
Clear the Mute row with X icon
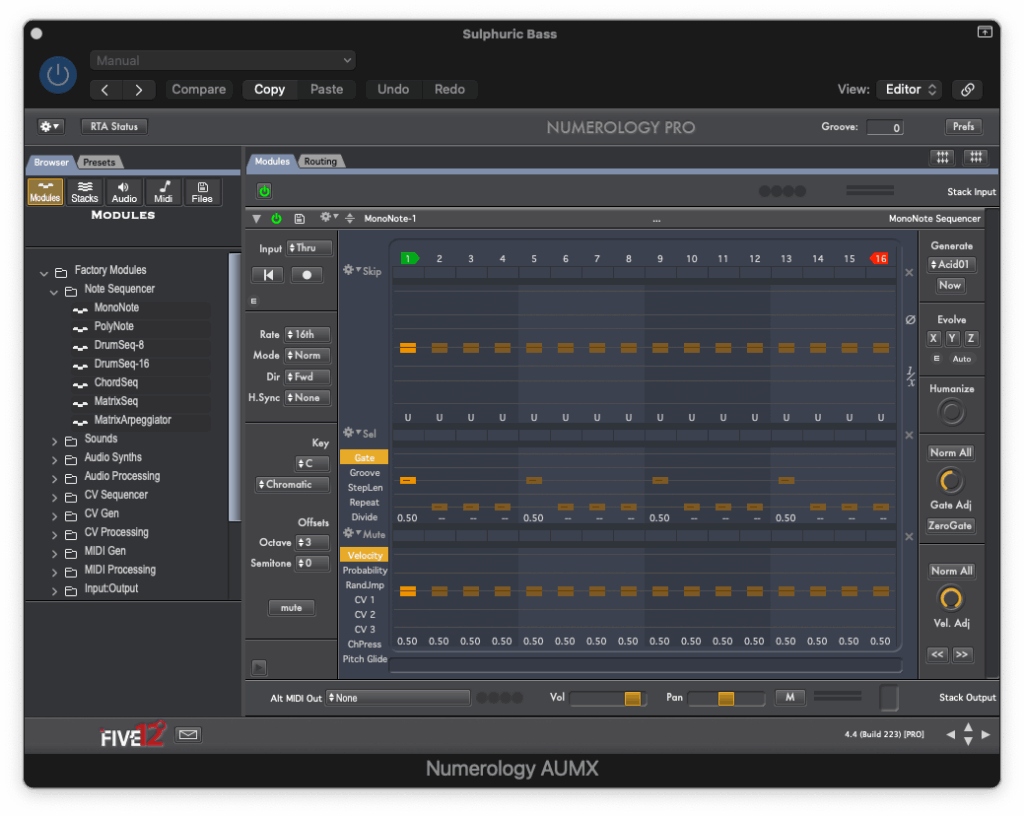pos(908,537)
